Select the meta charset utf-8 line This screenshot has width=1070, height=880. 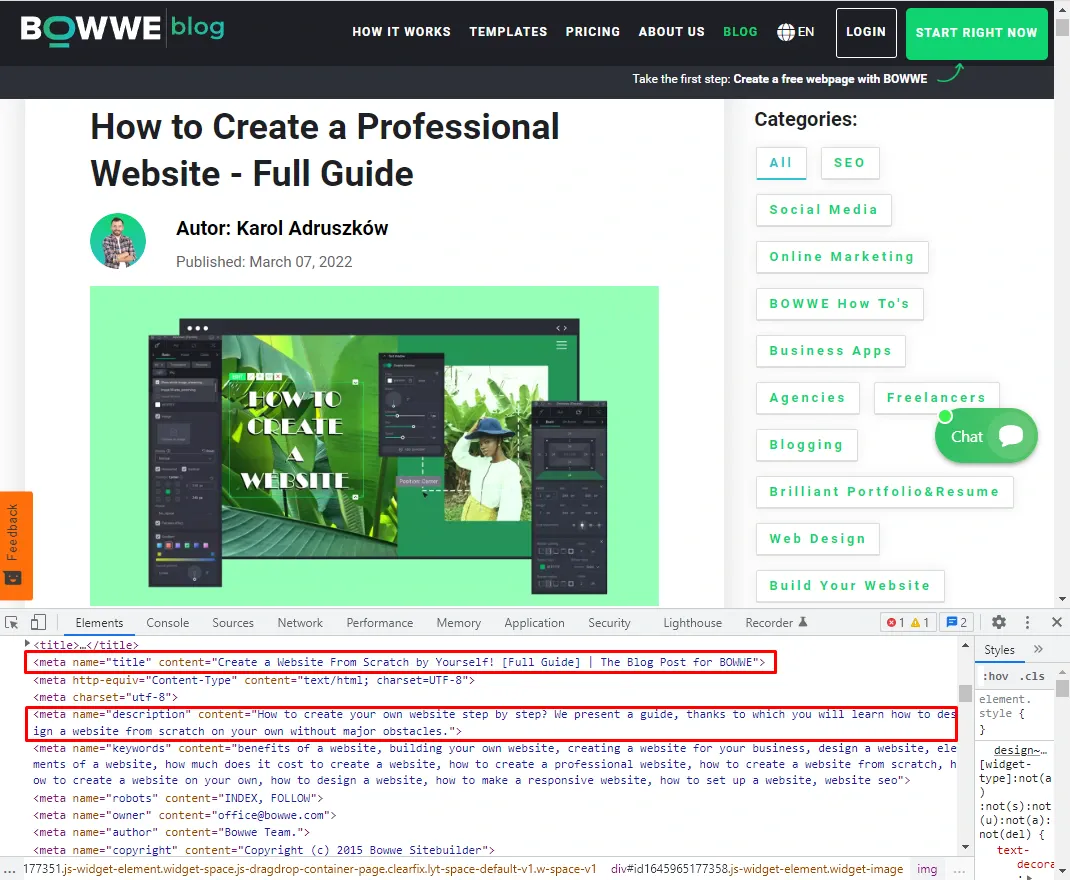click(x=105, y=697)
